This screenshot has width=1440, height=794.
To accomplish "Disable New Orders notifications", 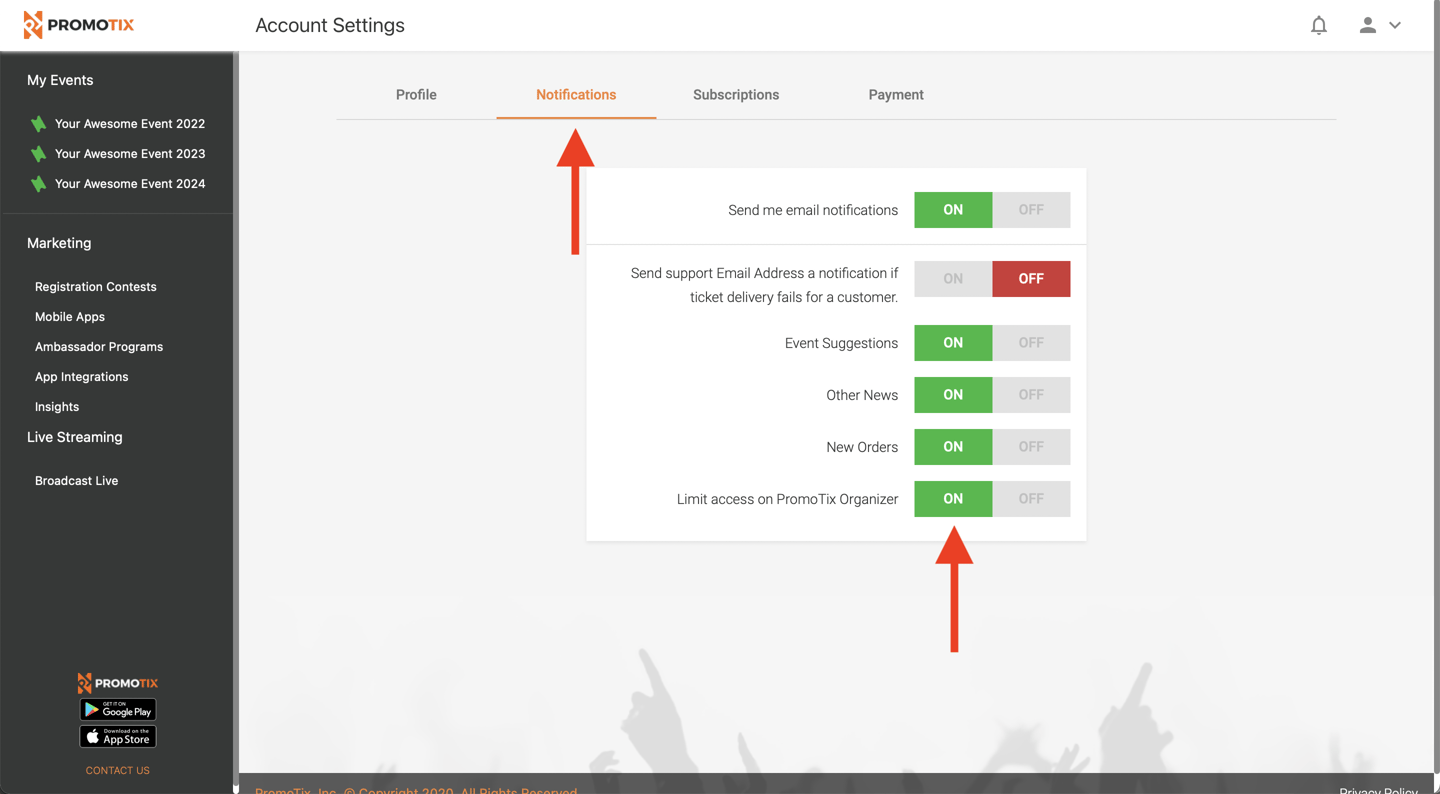I will pos(1031,446).
